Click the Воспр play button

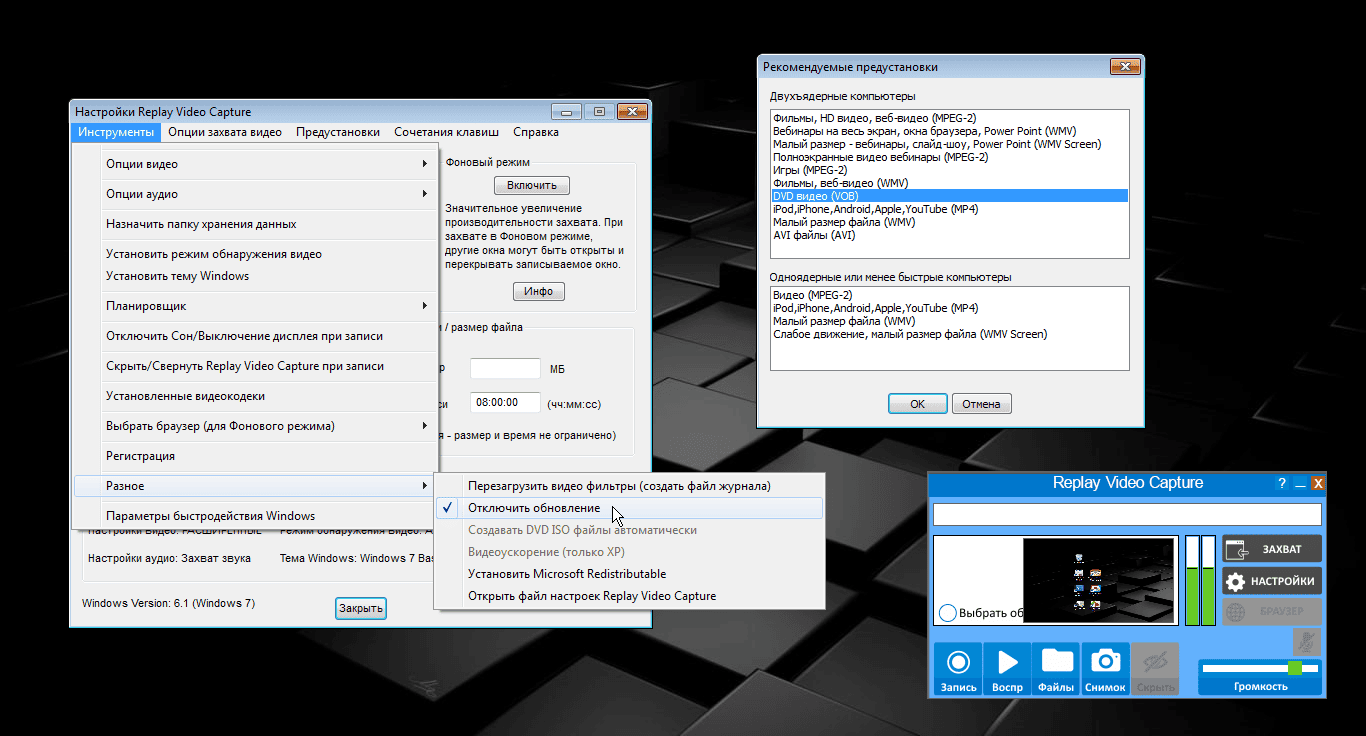[1007, 669]
